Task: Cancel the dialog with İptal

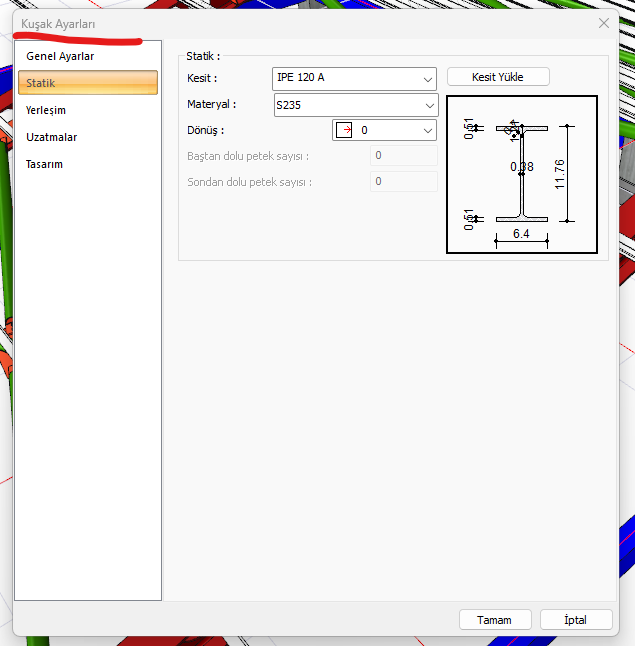Action: pyautogui.click(x=575, y=620)
